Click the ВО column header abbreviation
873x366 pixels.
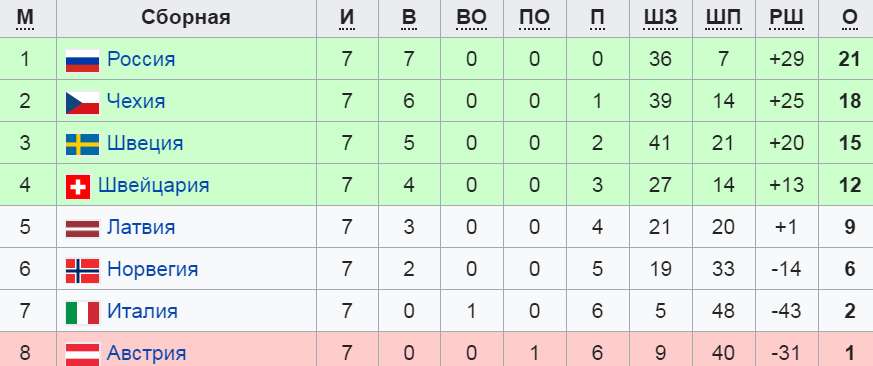click(472, 18)
